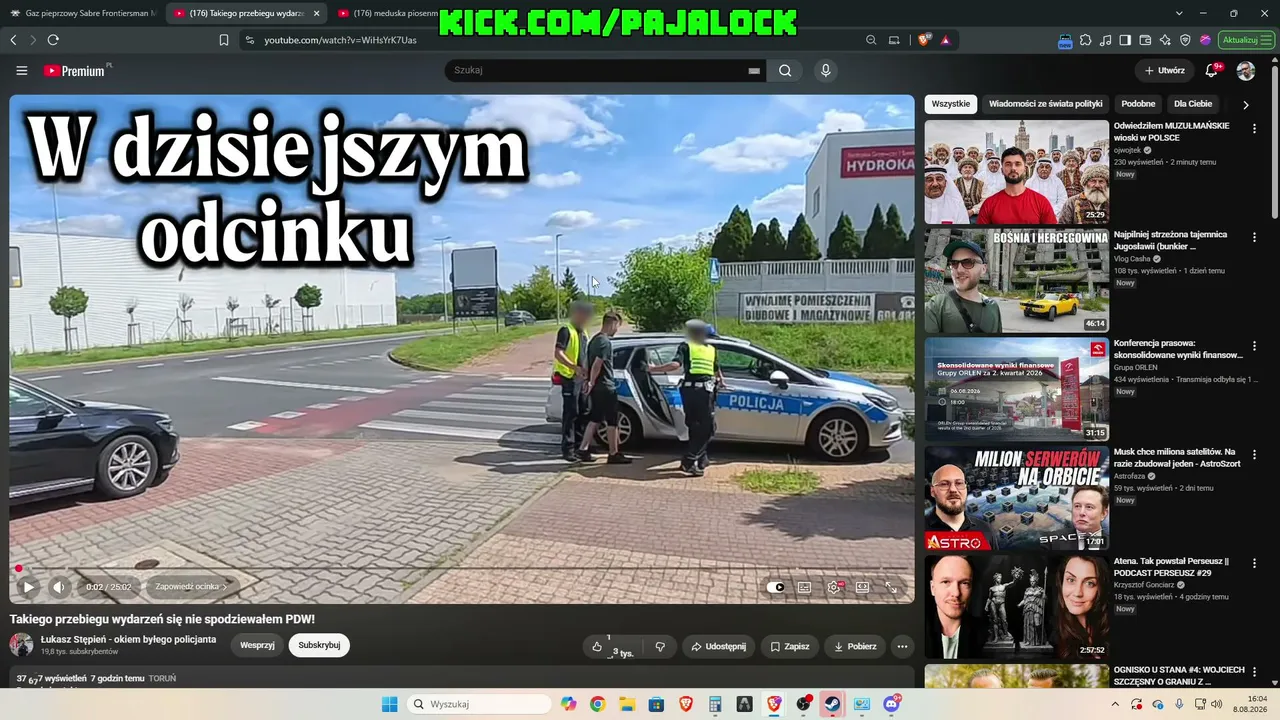
Task: Open the YouTube account avatar menu
Action: point(1246,71)
